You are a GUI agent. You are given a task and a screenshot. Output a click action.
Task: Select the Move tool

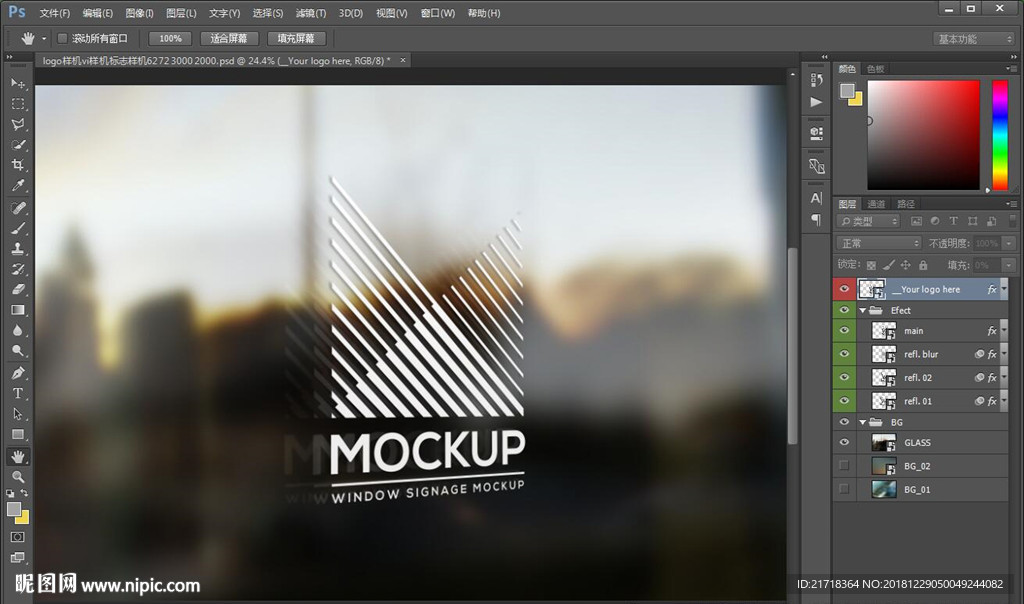point(18,84)
